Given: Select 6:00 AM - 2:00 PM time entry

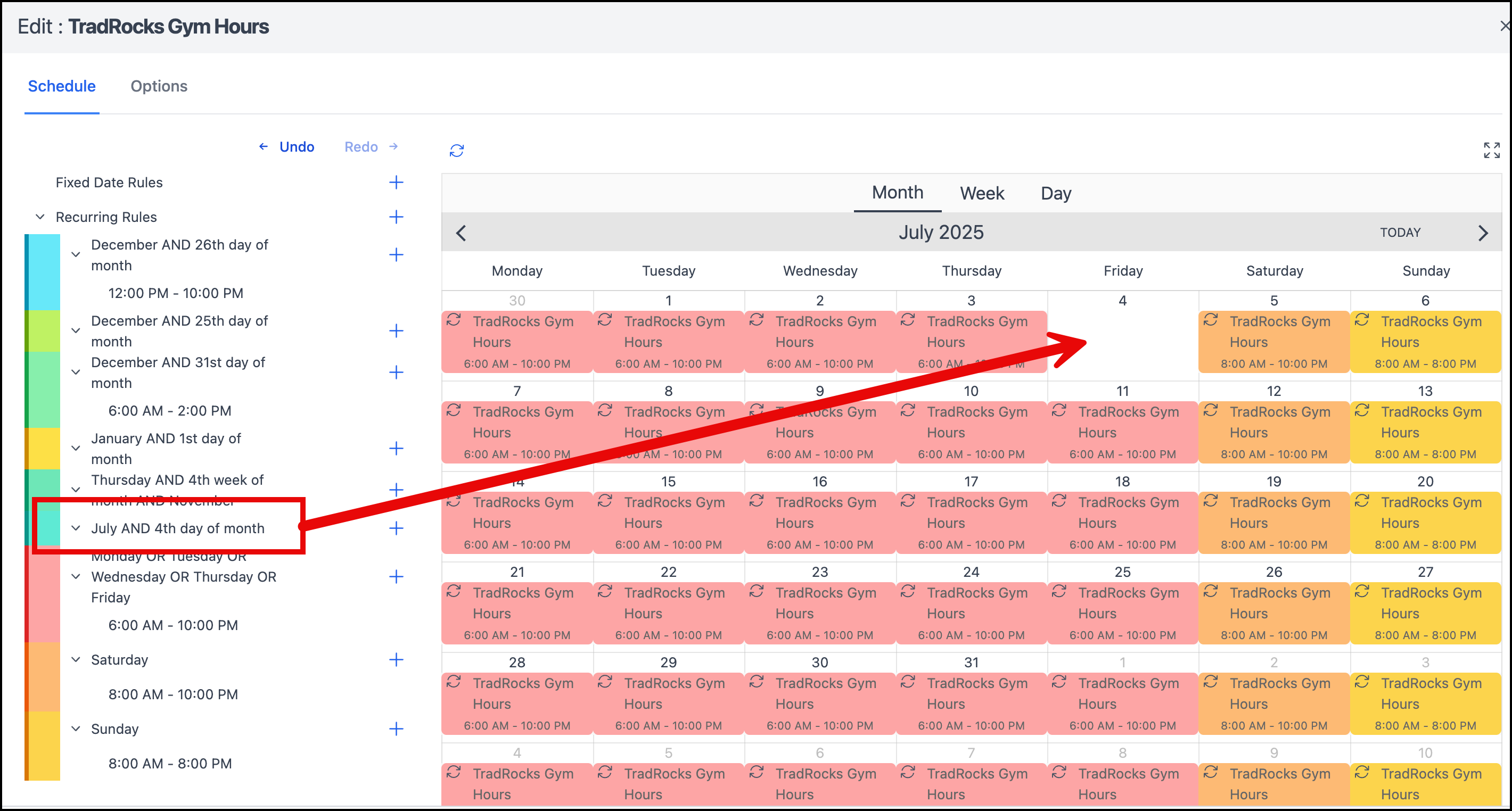Looking at the screenshot, I should pos(170,411).
